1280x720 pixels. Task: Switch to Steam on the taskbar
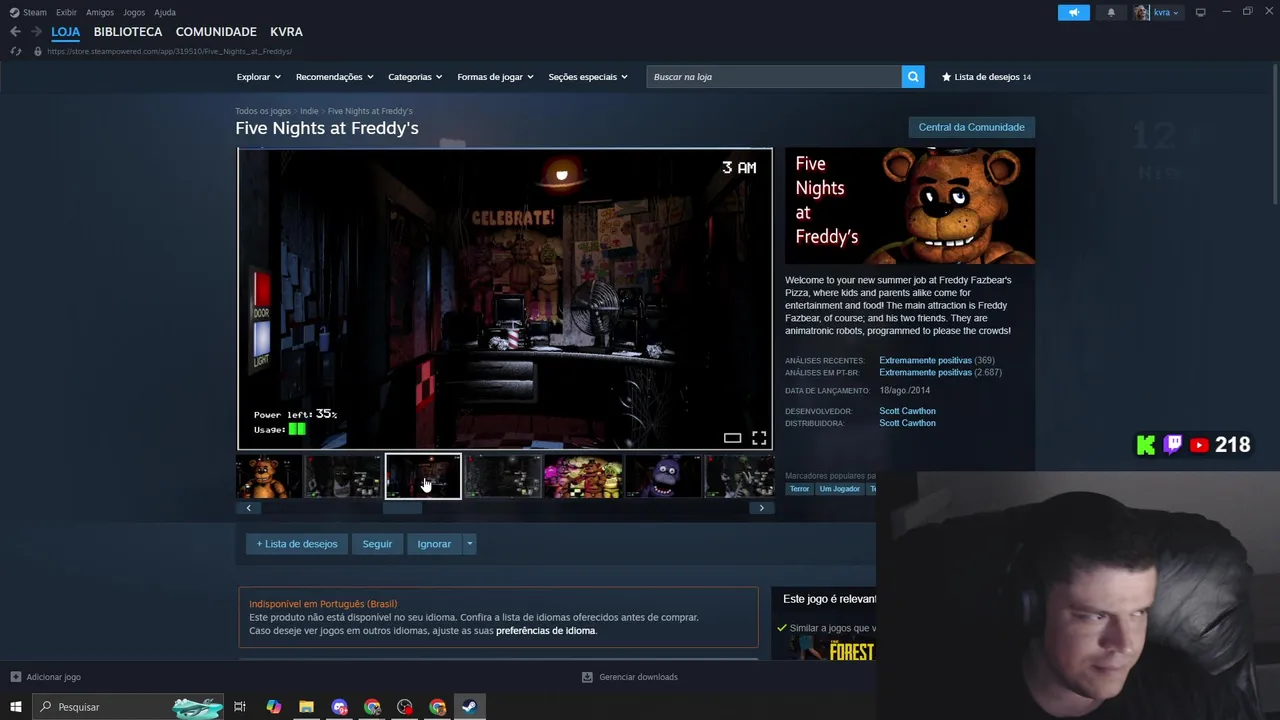(469, 707)
